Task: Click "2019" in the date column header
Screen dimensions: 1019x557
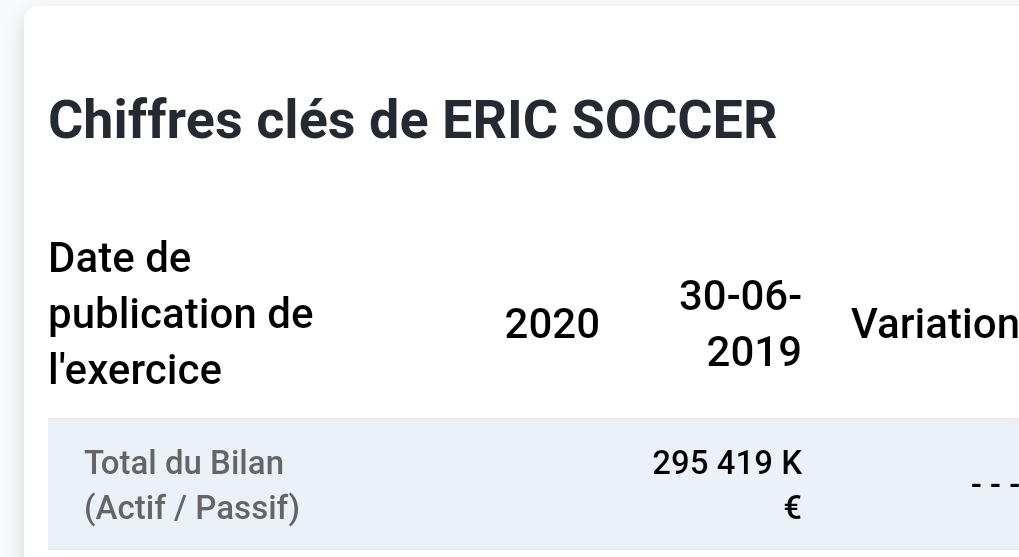Action: pos(754,352)
